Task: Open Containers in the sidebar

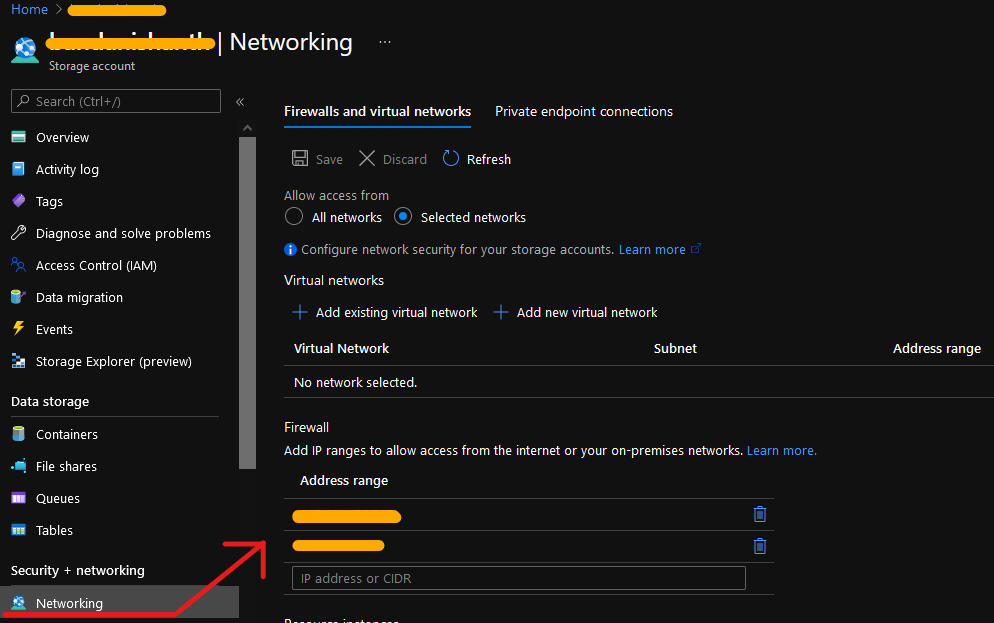Action: (x=67, y=434)
